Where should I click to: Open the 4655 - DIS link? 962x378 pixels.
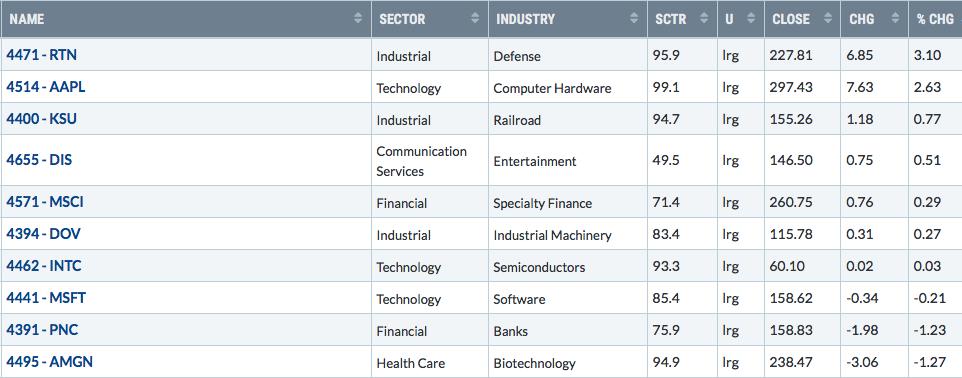(x=39, y=160)
